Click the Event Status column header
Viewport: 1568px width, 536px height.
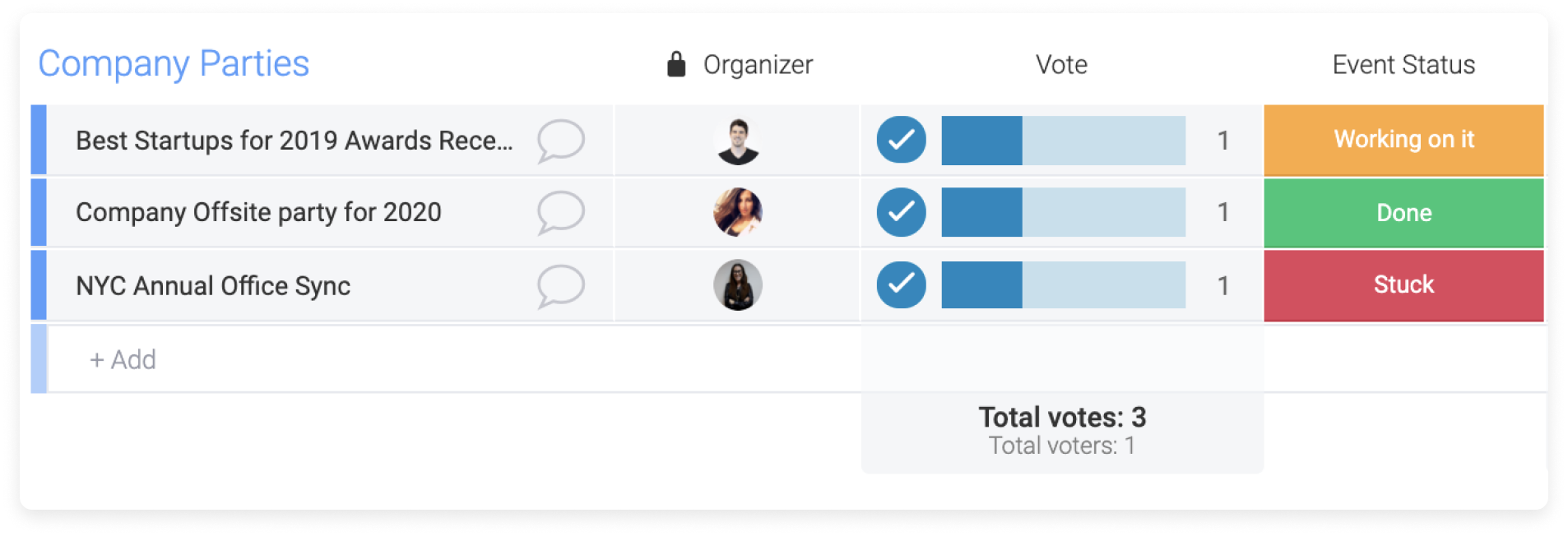(1403, 65)
